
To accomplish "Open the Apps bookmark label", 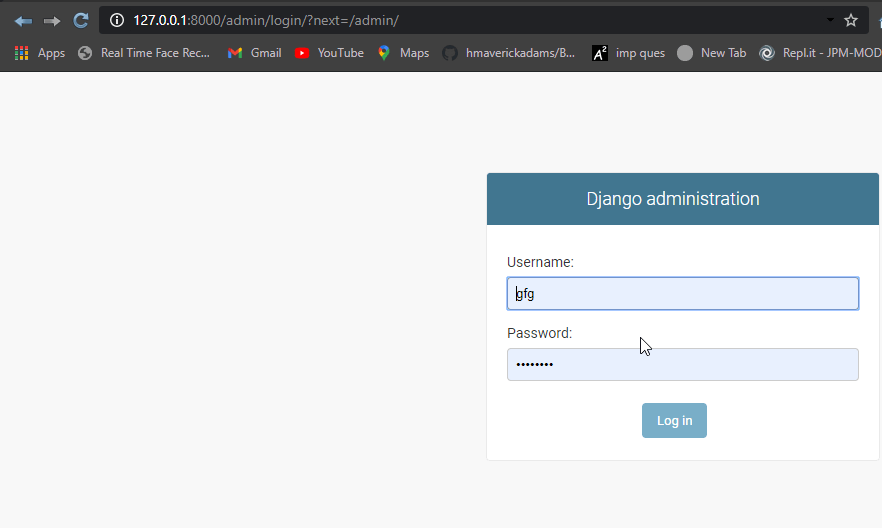I will point(51,53).
